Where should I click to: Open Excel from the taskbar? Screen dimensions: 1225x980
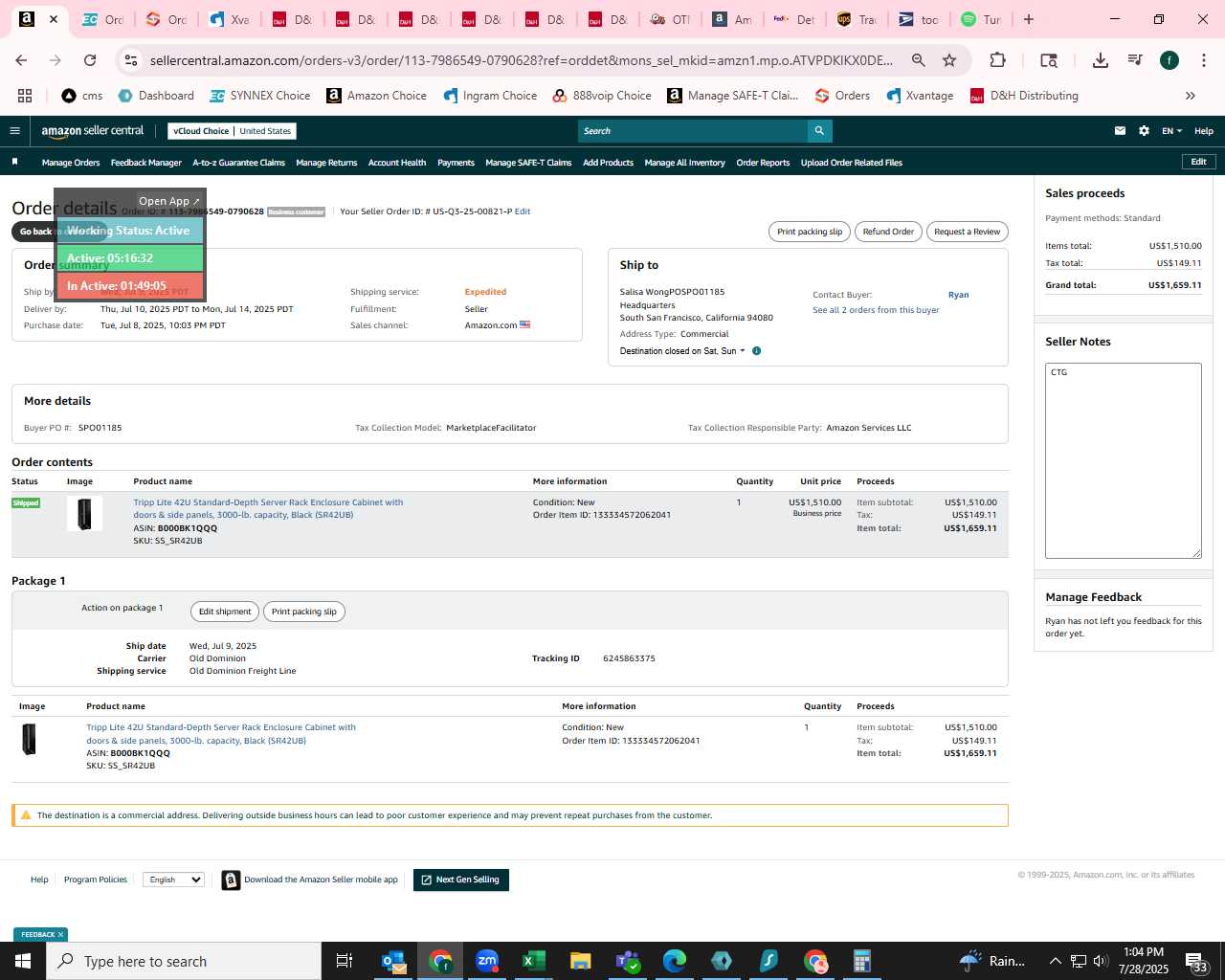(x=533, y=961)
